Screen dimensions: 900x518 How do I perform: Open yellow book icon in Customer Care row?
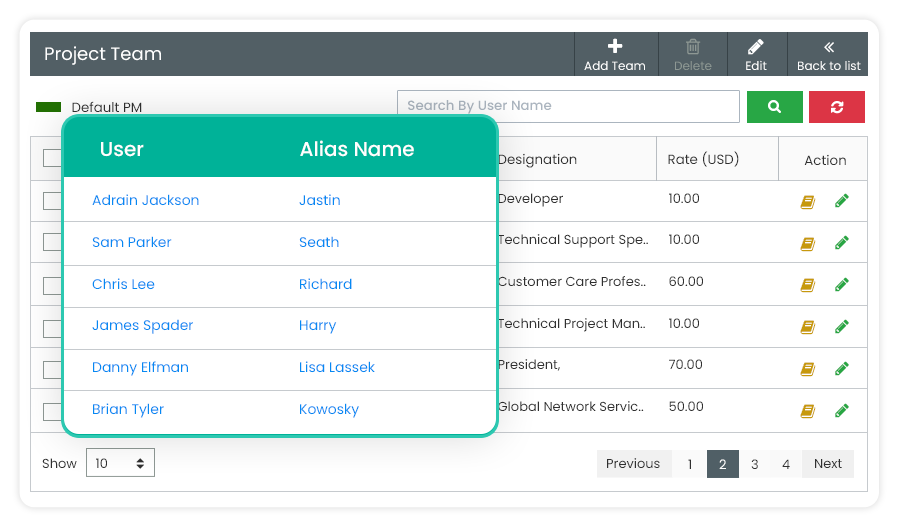coord(808,285)
